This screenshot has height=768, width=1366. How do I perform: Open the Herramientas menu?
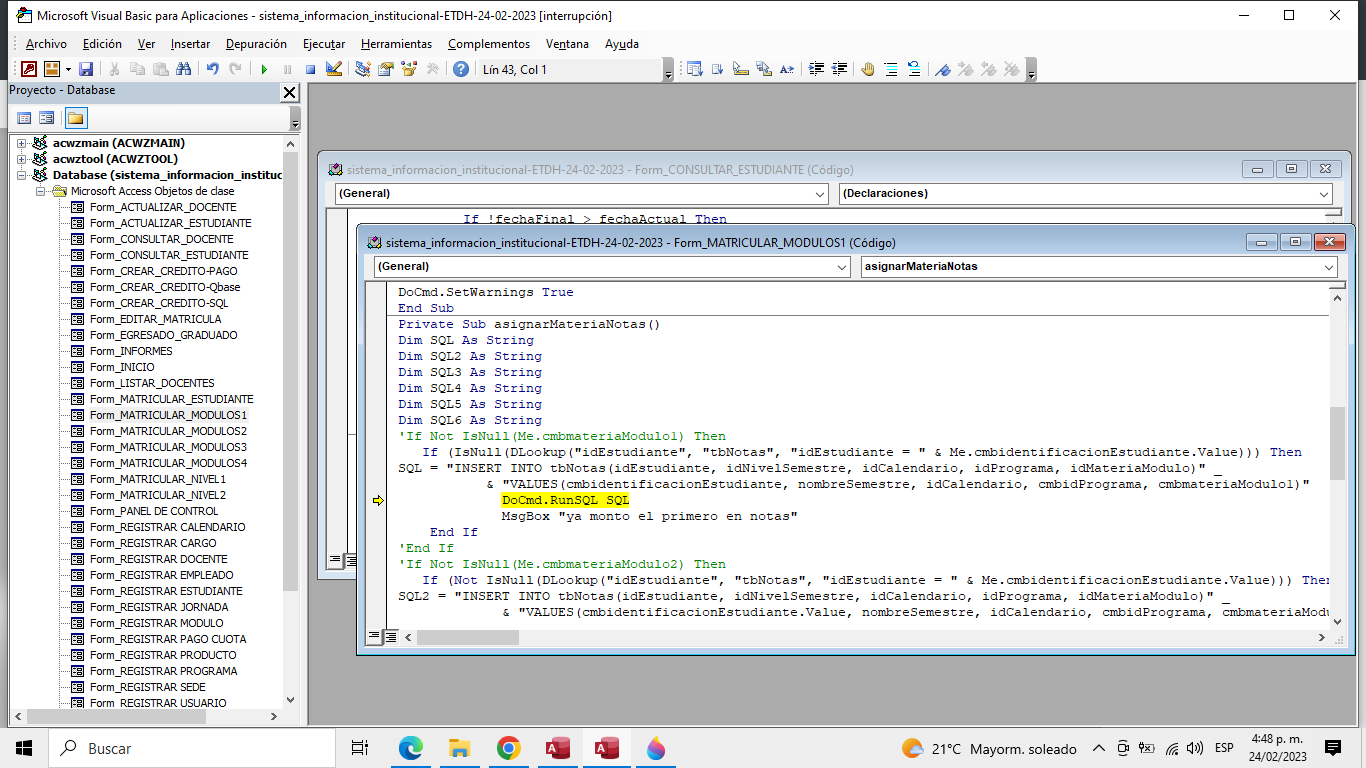click(x=396, y=44)
